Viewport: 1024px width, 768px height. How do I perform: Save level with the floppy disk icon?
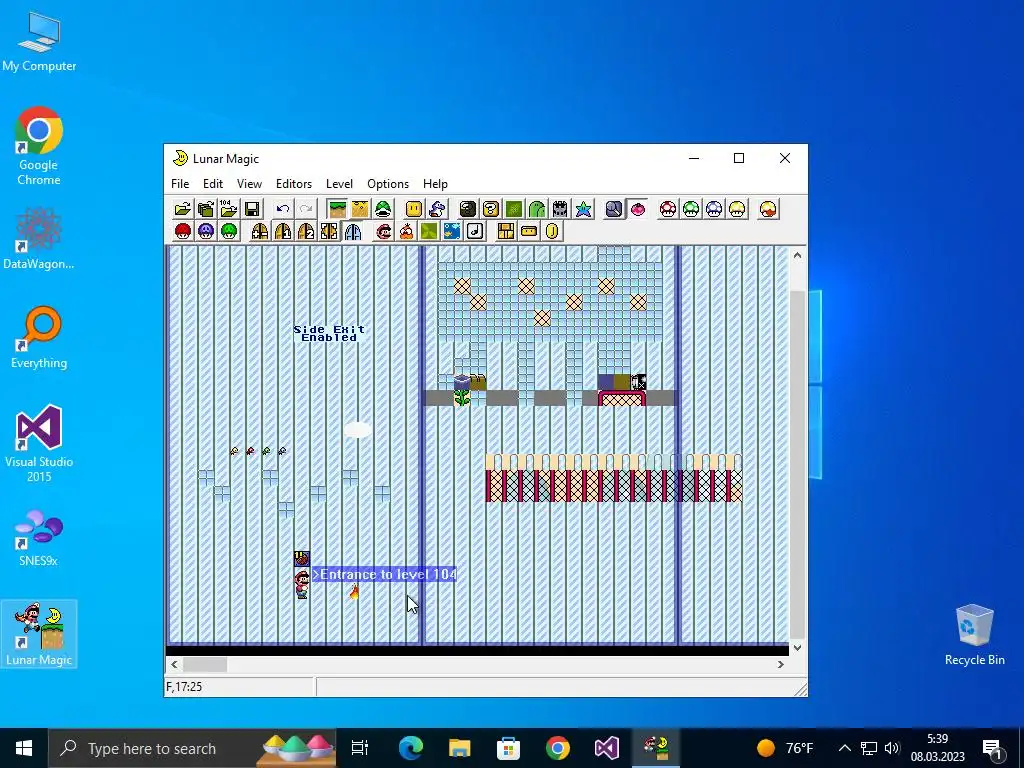coord(252,209)
